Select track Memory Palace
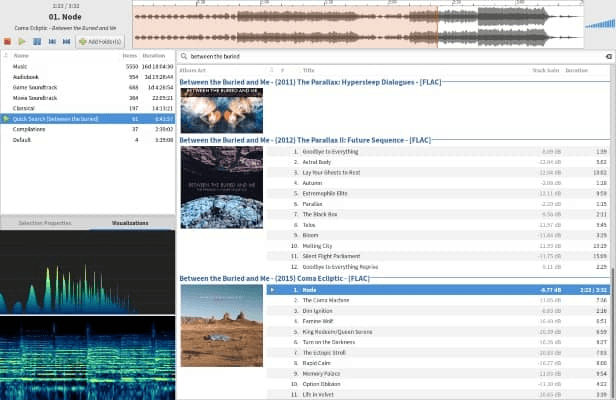The image size is (616, 400). click(438, 374)
